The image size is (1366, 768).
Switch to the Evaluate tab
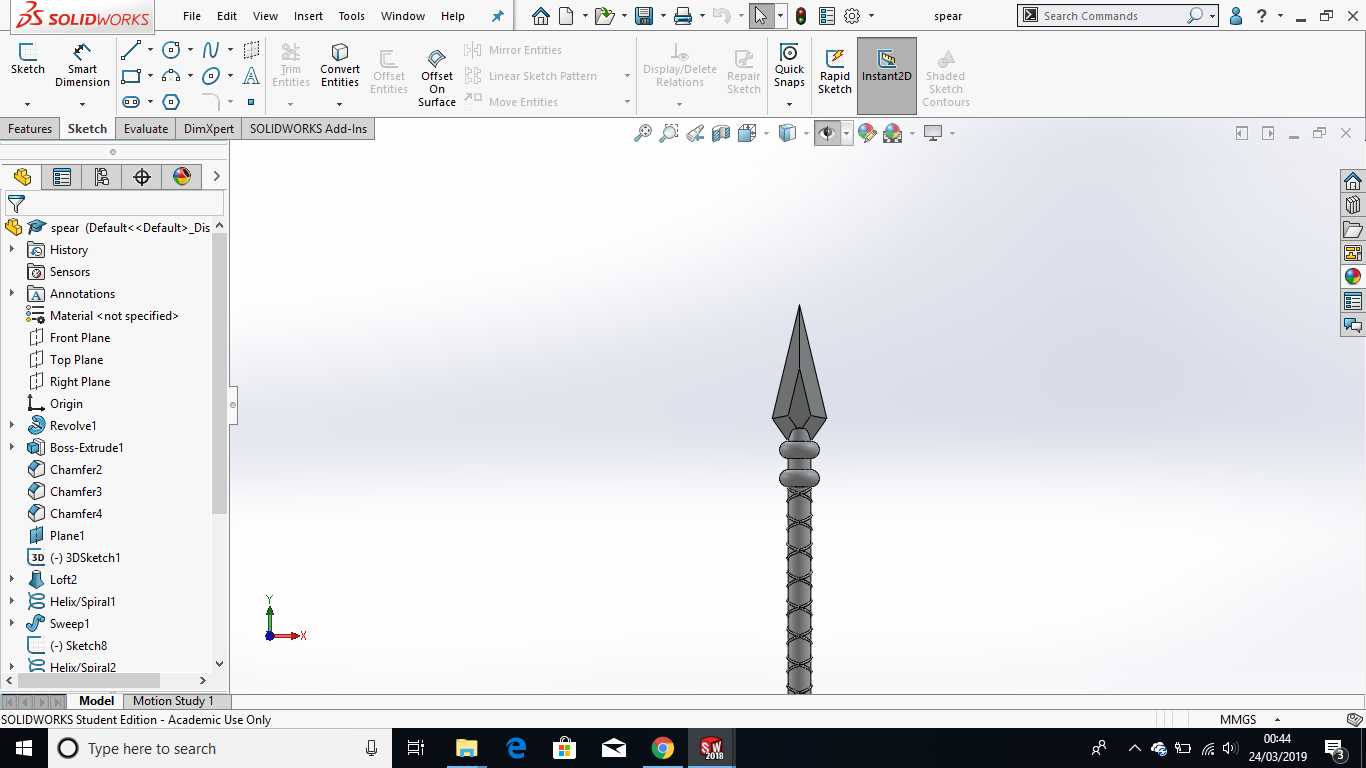[x=146, y=129]
